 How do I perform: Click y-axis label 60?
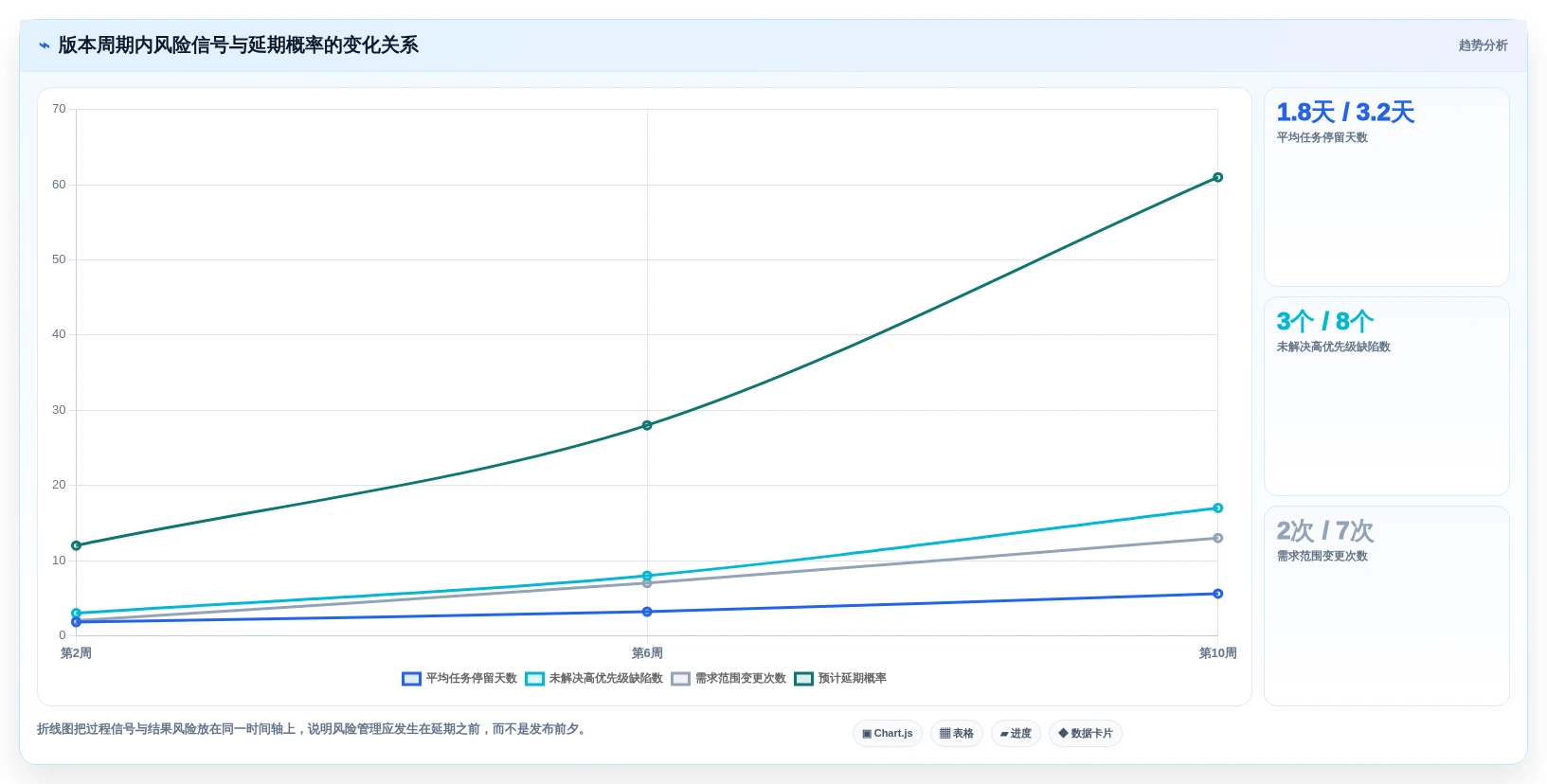coord(59,185)
